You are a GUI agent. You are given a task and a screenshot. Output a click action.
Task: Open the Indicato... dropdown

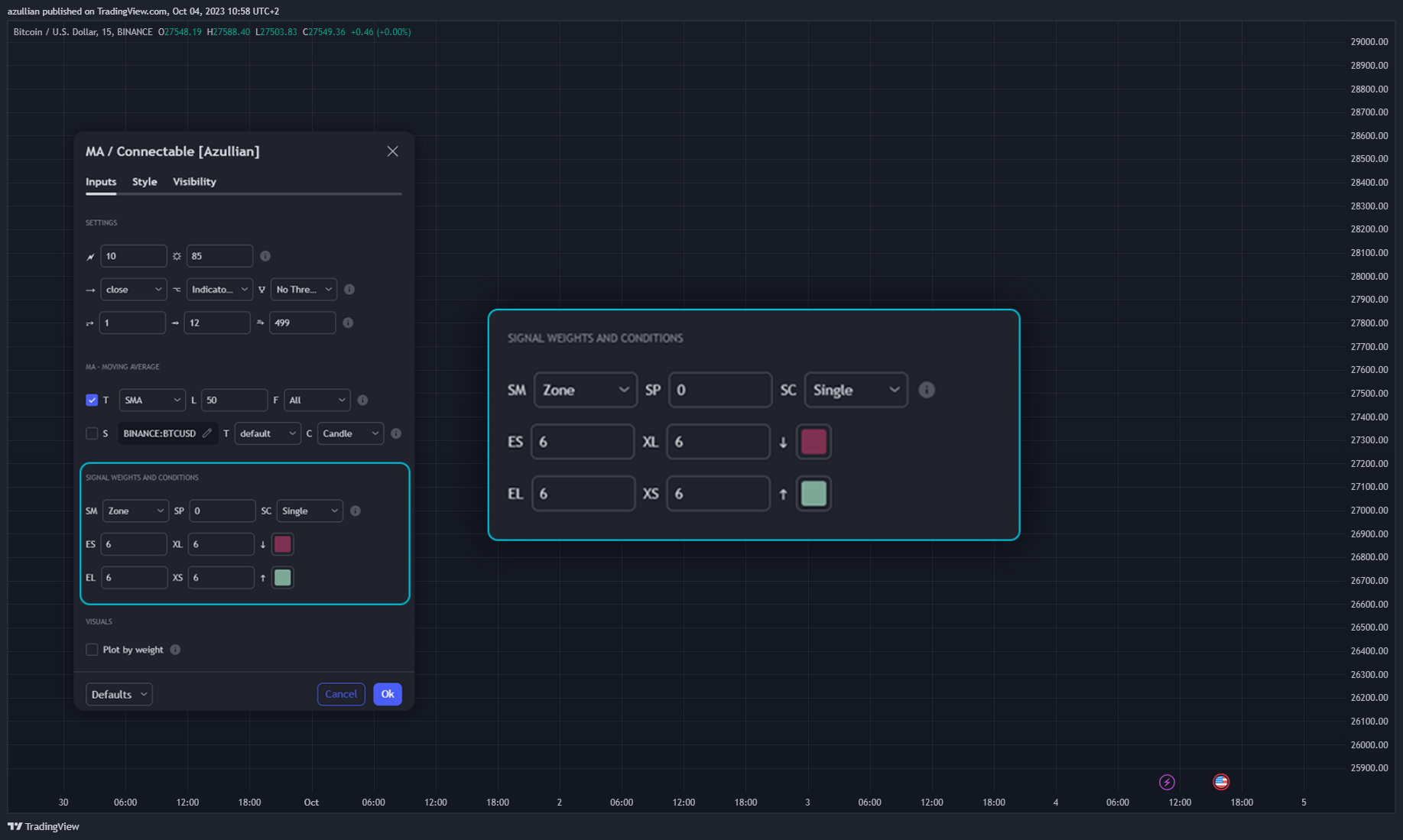[219, 290]
